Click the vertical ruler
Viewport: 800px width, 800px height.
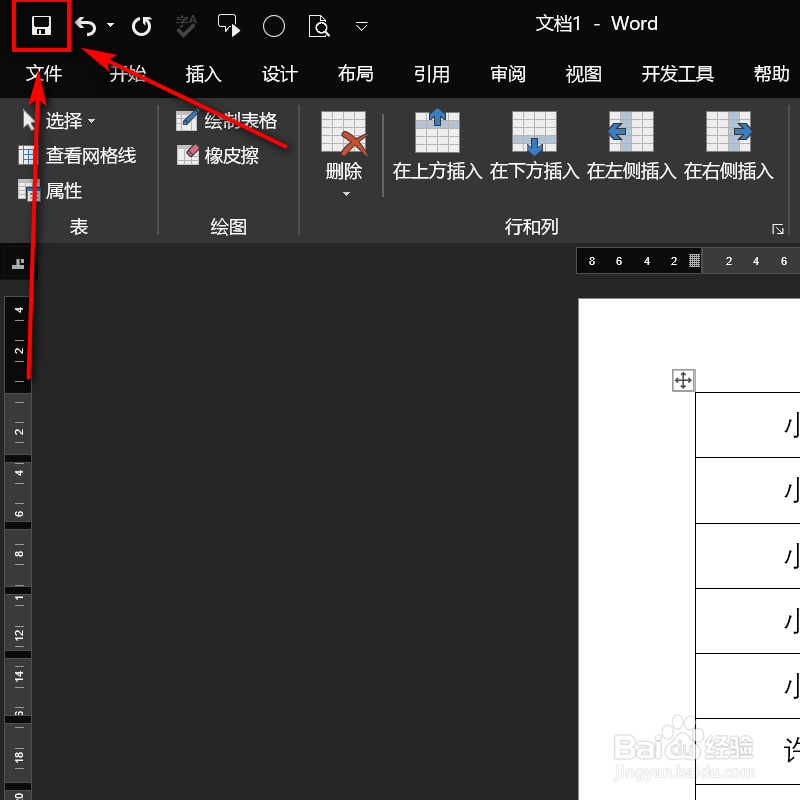[x=18, y=546]
